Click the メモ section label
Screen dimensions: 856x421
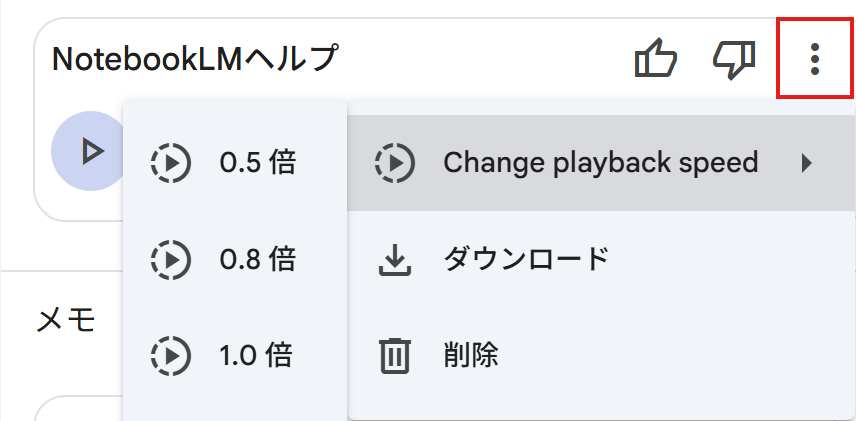click(66, 320)
